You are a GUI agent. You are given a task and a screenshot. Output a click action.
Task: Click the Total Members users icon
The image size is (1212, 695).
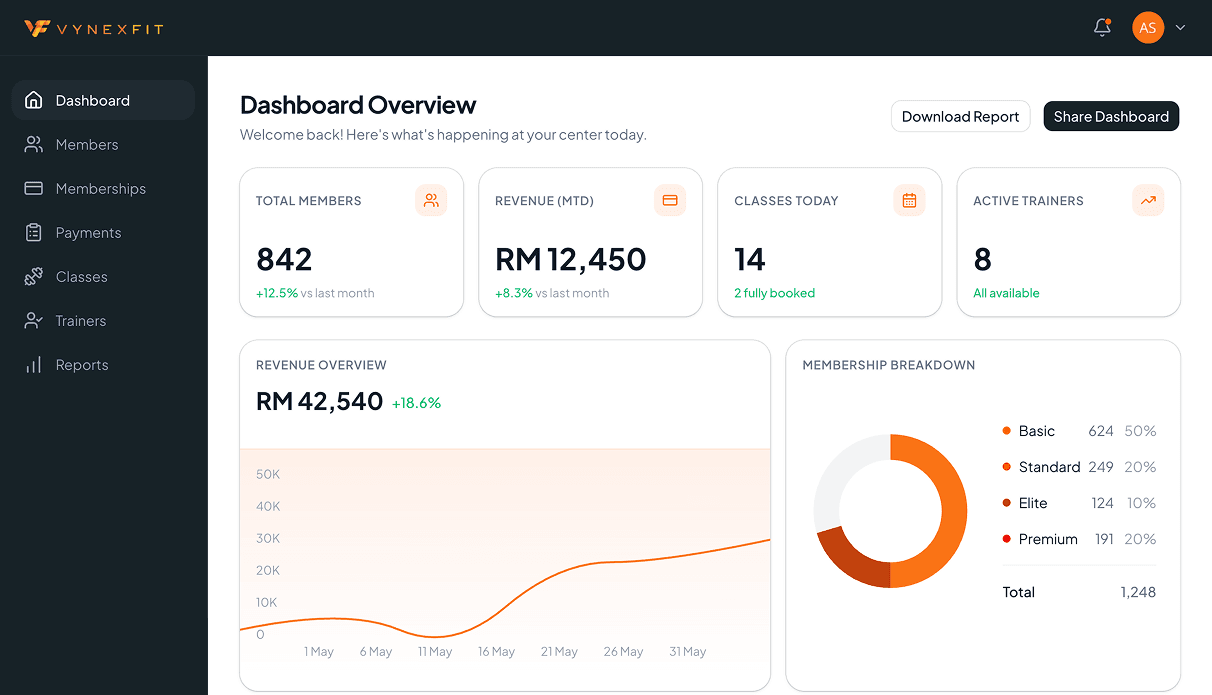(x=431, y=200)
